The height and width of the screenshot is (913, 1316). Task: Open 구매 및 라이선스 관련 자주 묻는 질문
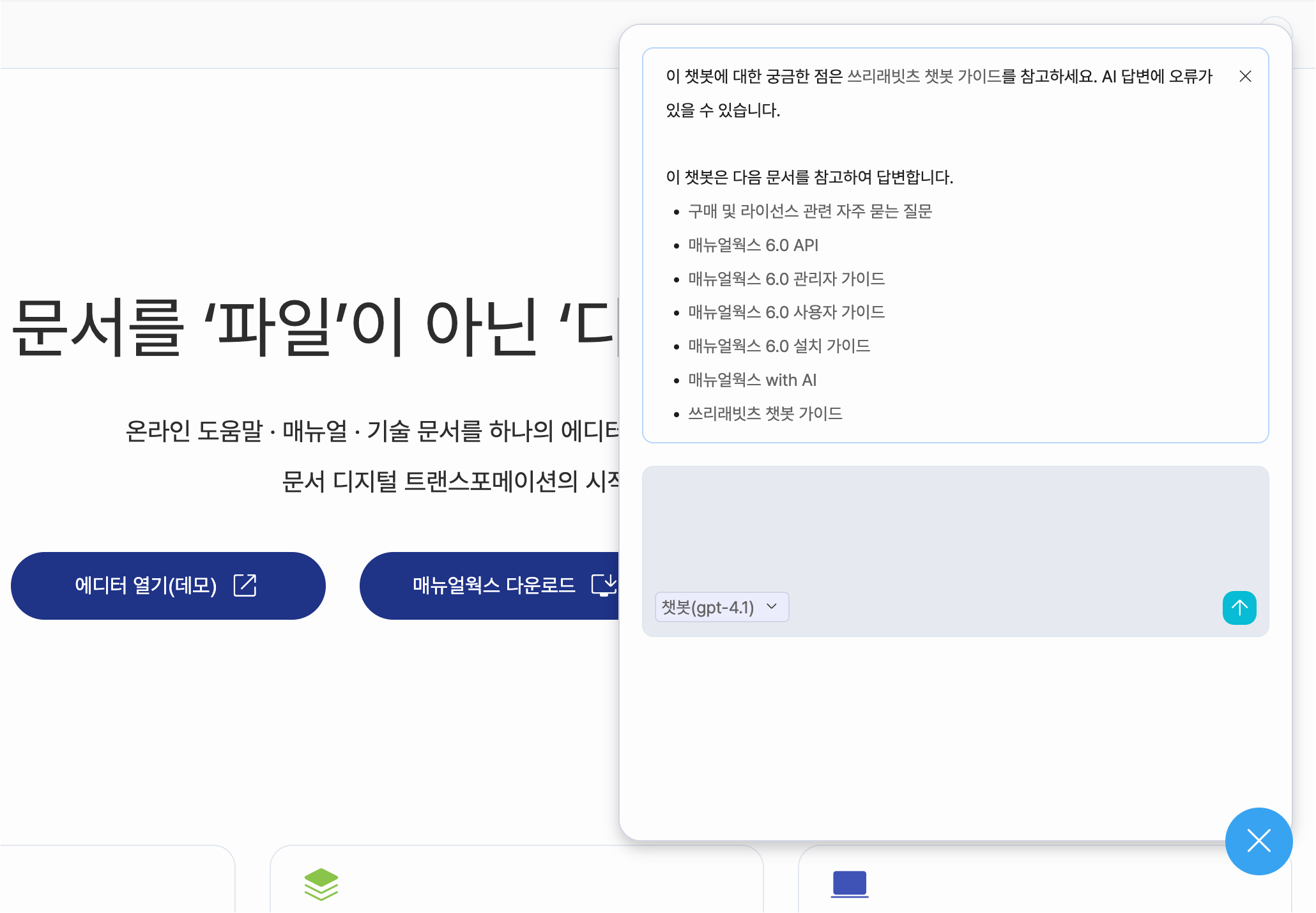[x=809, y=211]
